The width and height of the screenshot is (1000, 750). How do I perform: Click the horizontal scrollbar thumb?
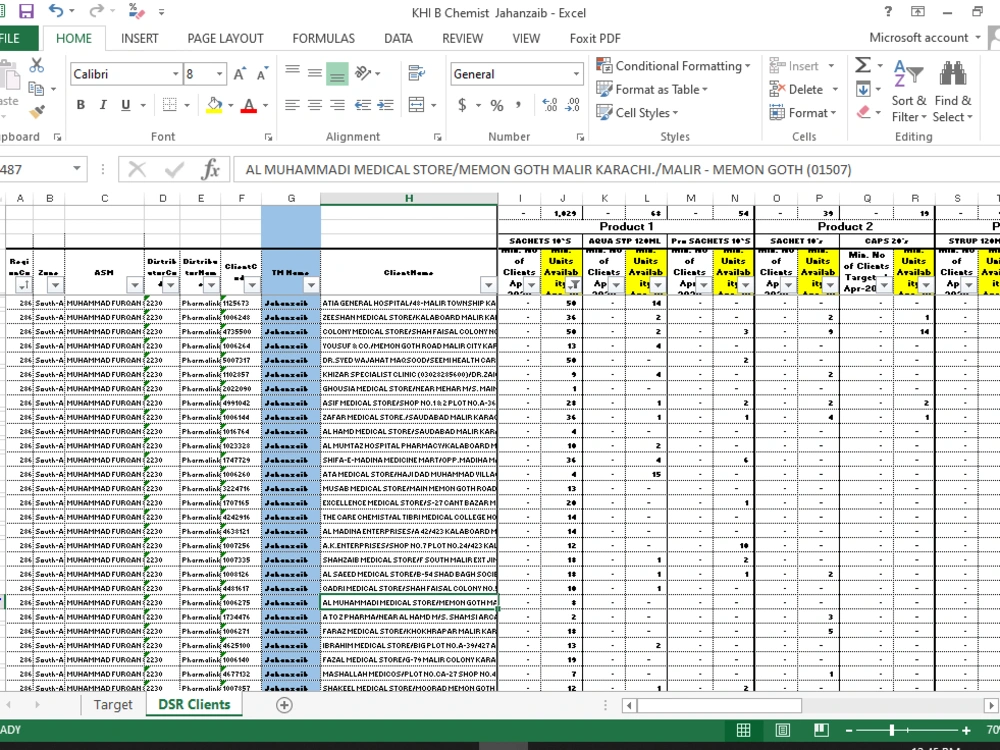pos(719,705)
